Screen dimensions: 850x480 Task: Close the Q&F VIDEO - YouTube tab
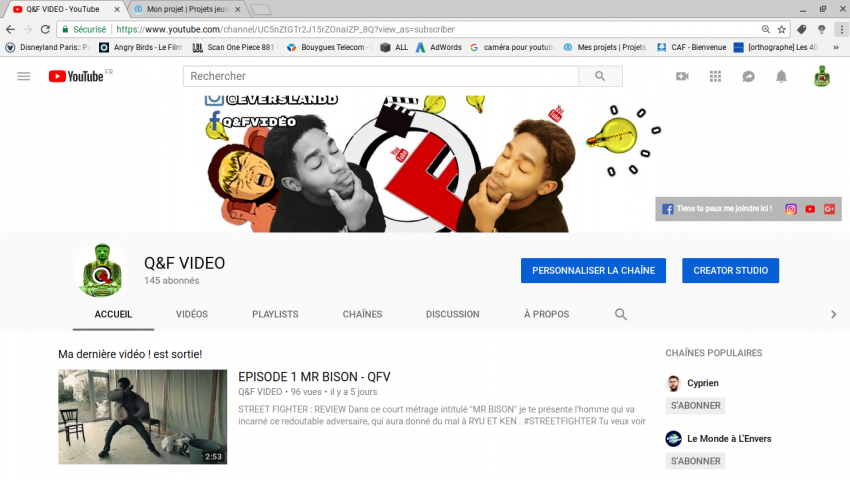tap(117, 9)
